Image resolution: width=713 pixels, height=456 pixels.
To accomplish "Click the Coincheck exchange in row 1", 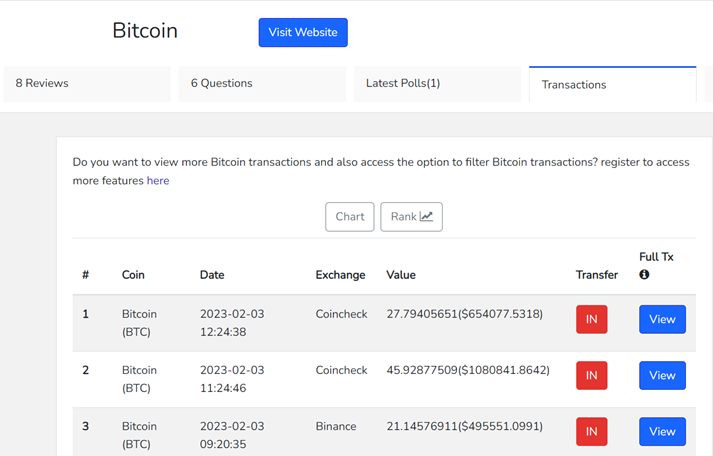I will pyautogui.click(x=341, y=314).
